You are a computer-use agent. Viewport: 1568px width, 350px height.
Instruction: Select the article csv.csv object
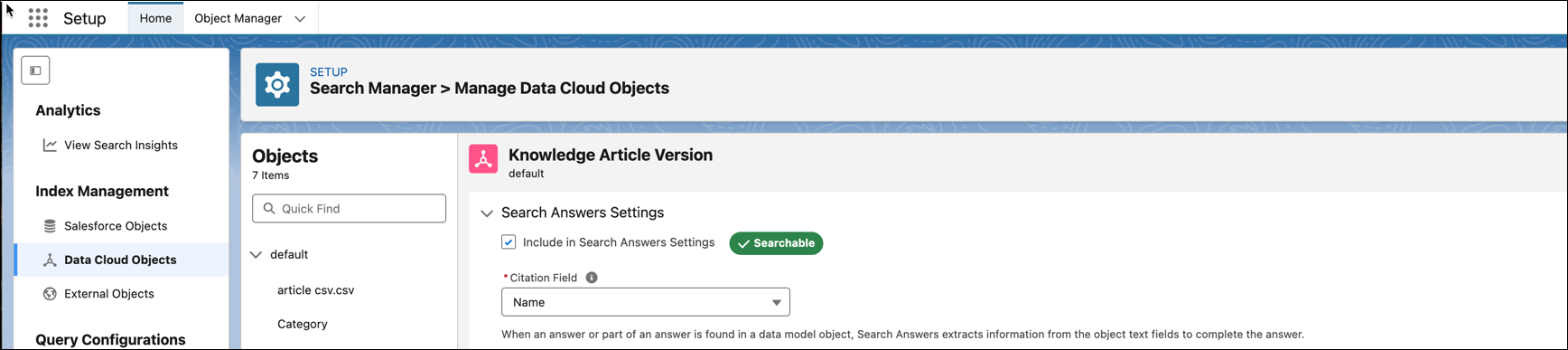[x=315, y=290]
